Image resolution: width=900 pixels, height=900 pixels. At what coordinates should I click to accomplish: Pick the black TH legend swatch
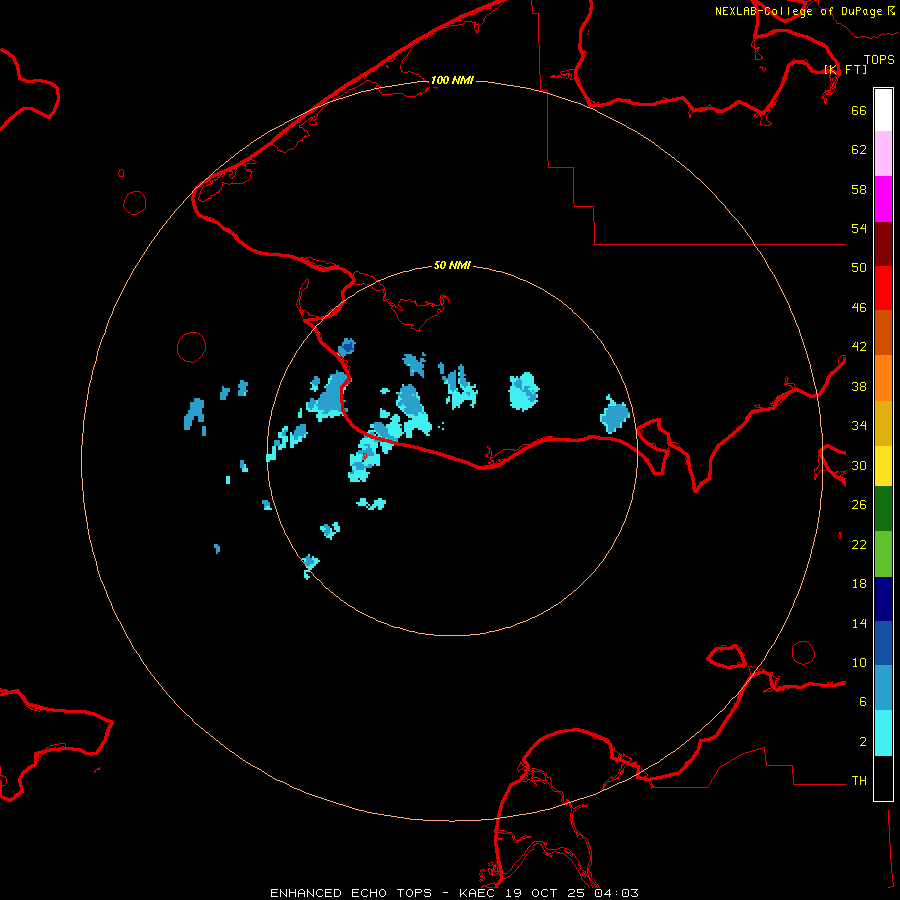[883, 778]
